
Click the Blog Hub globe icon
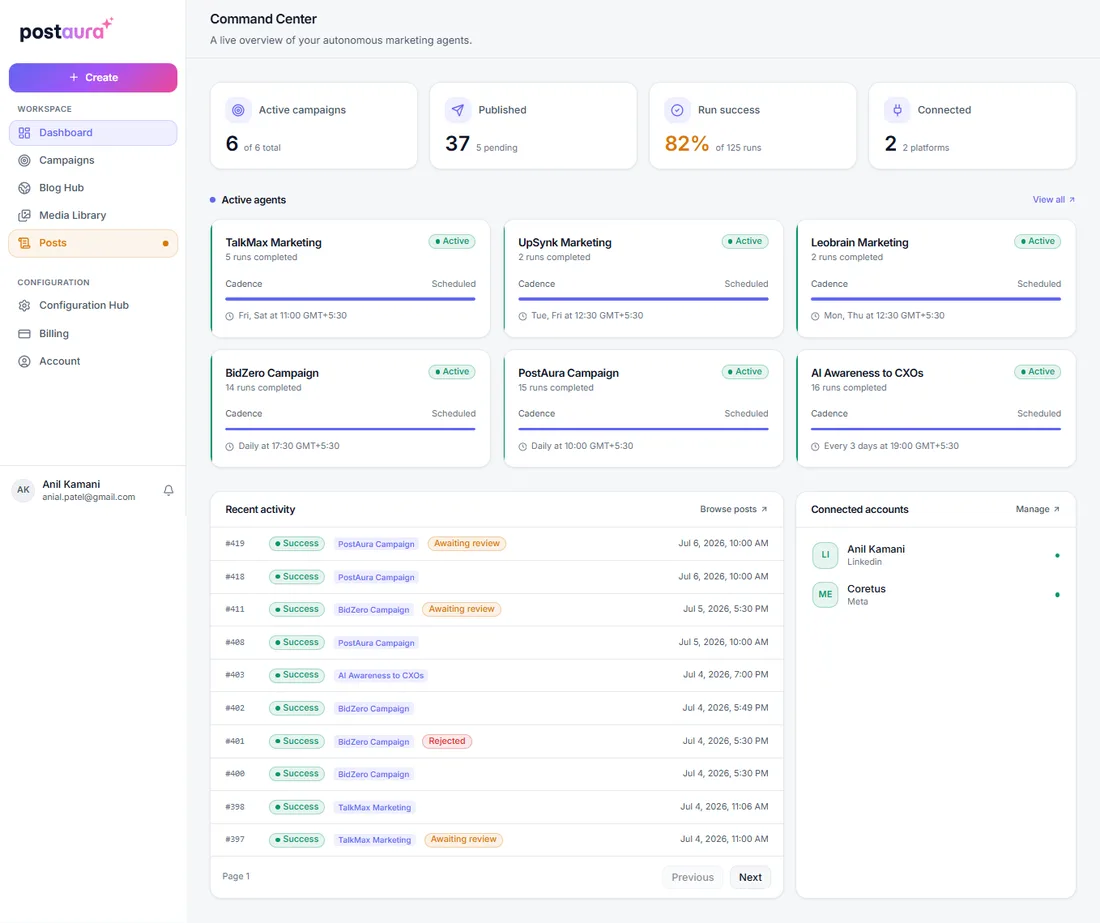[25, 188]
